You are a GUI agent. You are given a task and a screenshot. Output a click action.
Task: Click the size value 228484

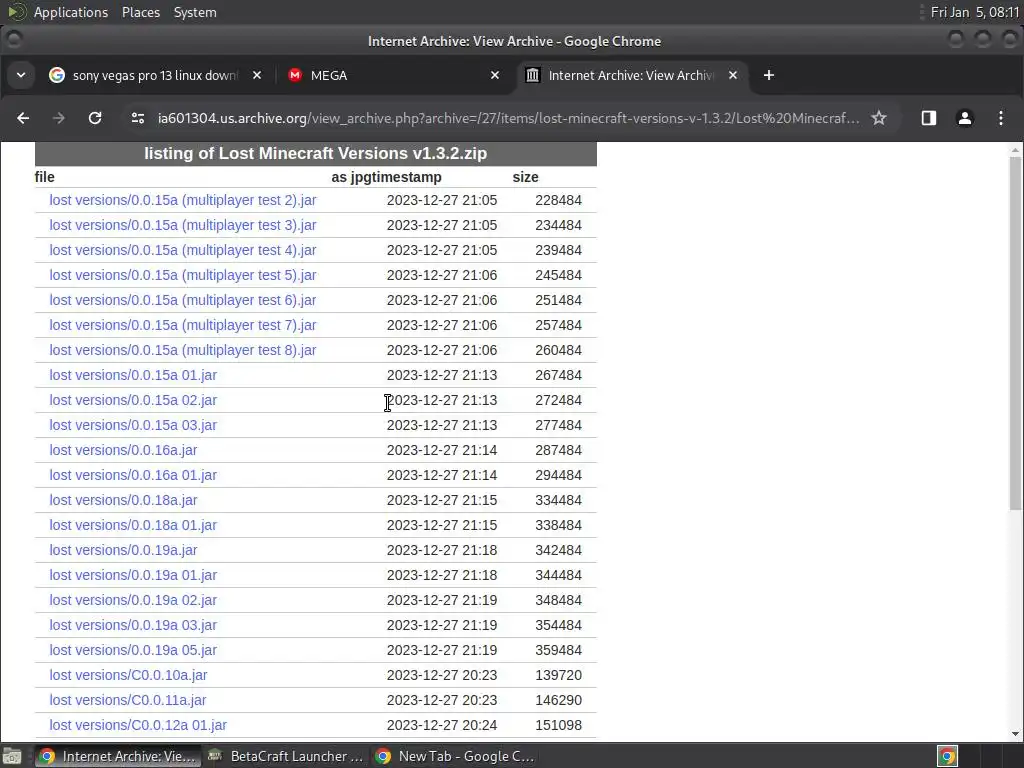(x=558, y=200)
